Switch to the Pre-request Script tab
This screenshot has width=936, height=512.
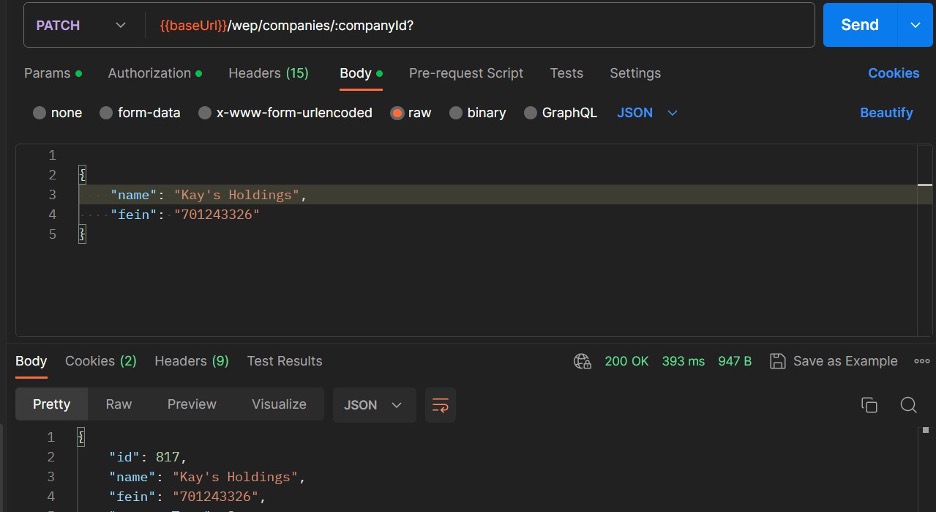[x=466, y=73]
